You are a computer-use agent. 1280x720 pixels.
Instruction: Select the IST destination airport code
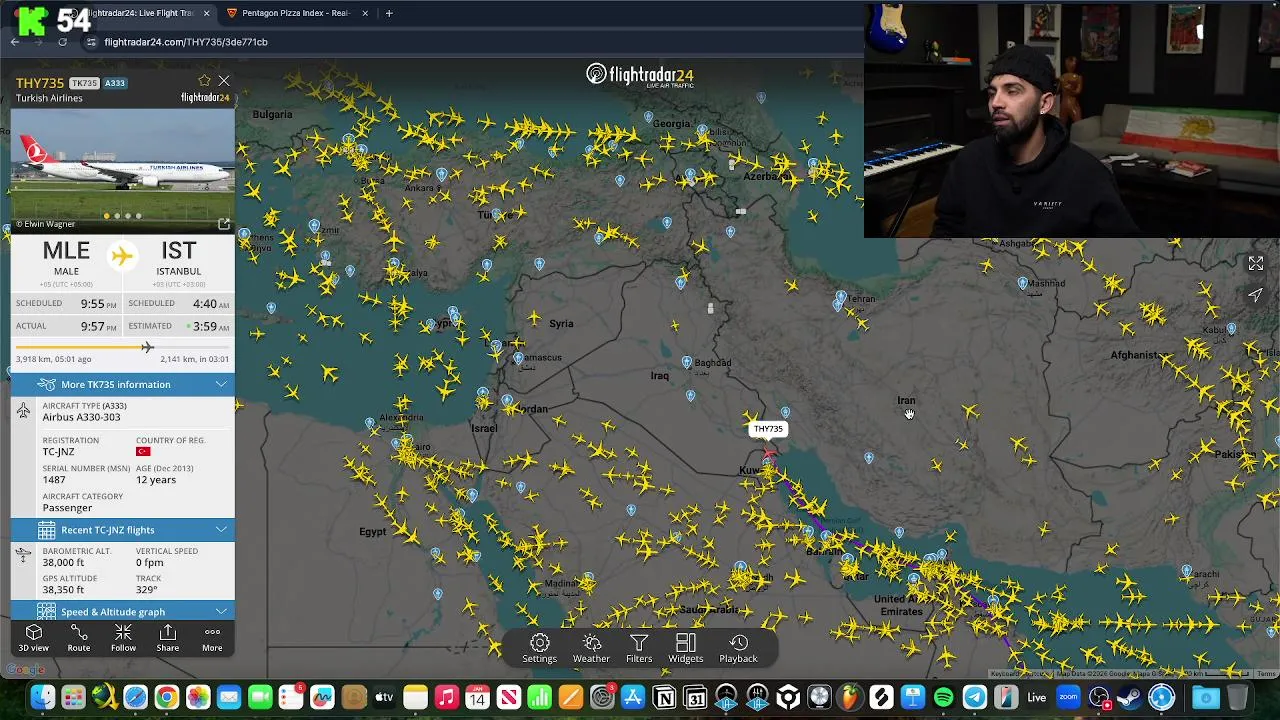click(x=178, y=251)
